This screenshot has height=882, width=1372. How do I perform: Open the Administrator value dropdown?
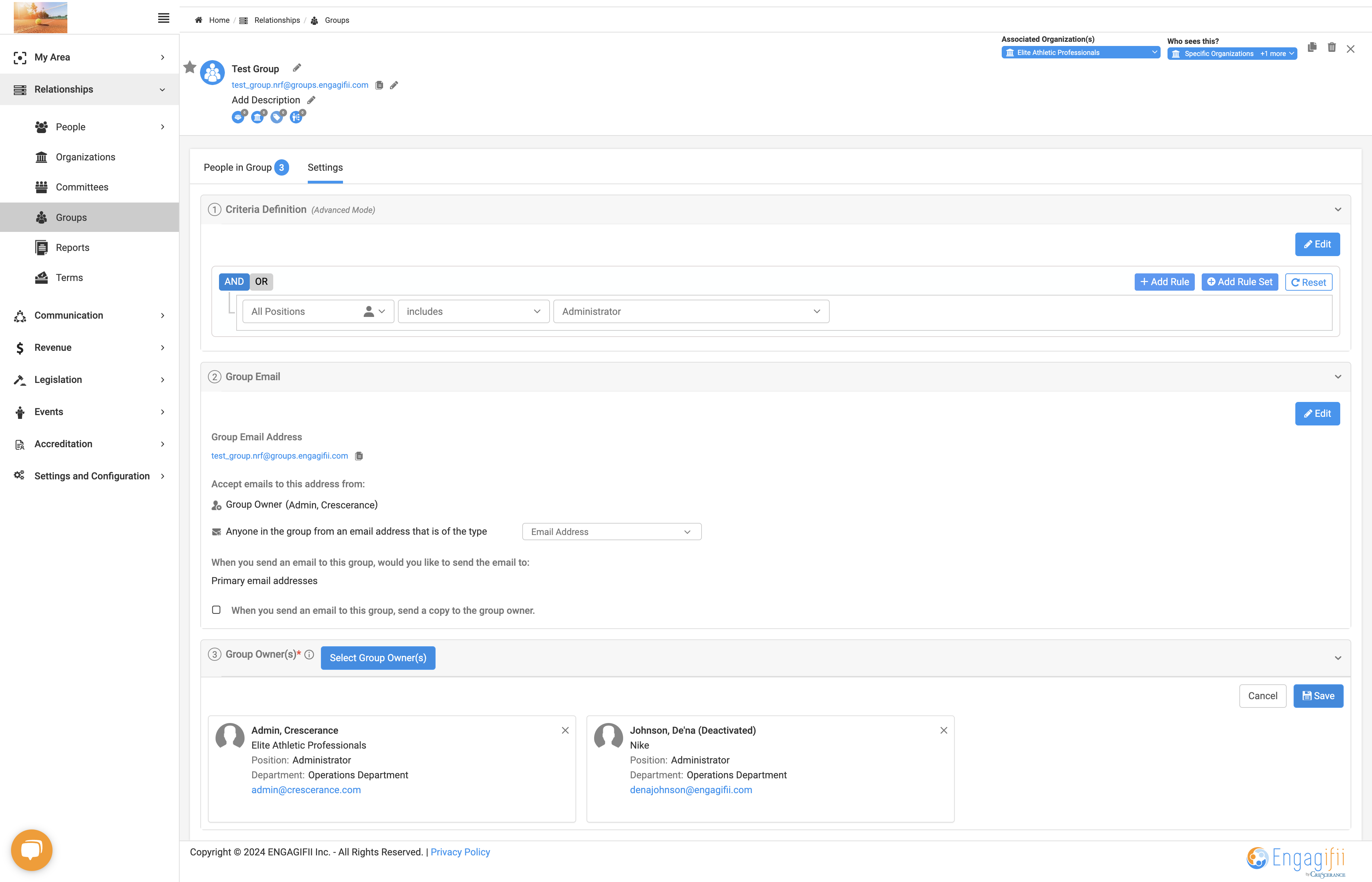(x=692, y=311)
